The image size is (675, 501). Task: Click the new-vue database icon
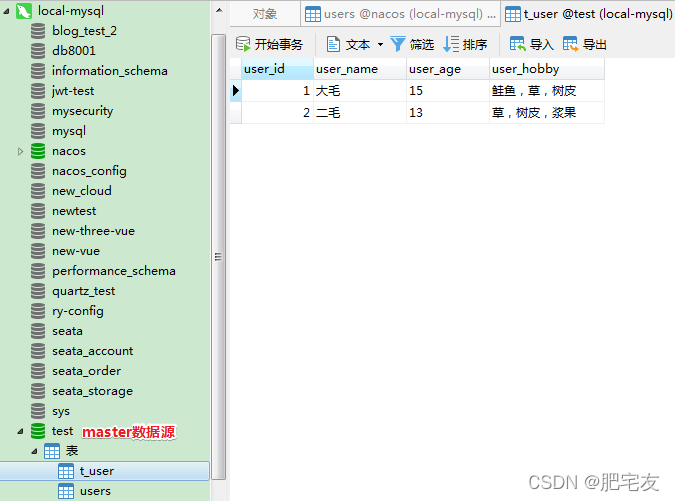(x=38, y=251)
